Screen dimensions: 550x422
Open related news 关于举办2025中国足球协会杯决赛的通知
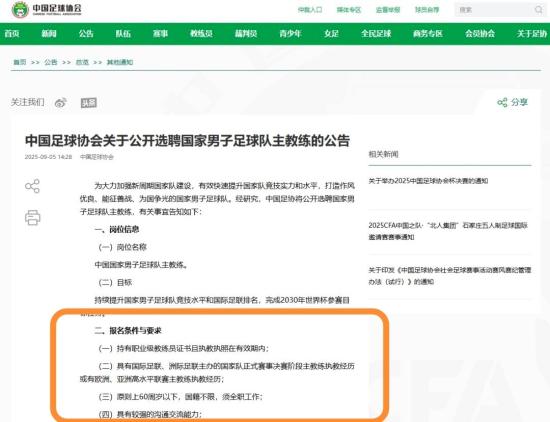click(428, 181)
